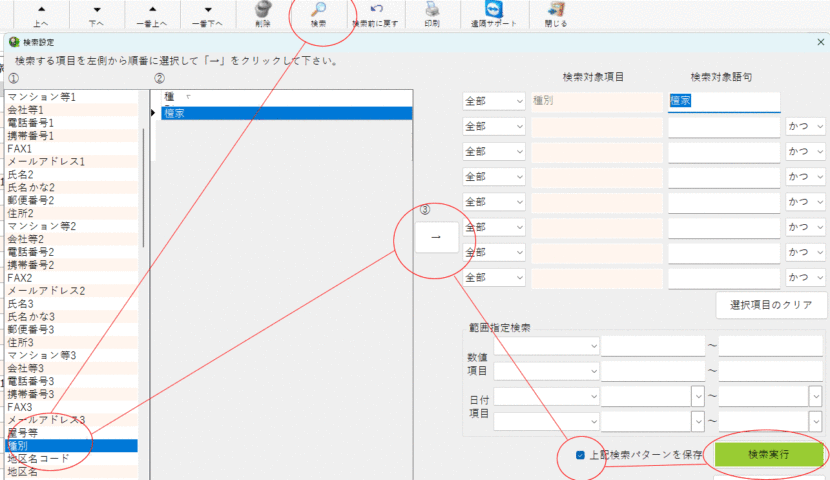Click the 閉じる door icon
This screenshot has height=480, width=830.
coord(554,9)
